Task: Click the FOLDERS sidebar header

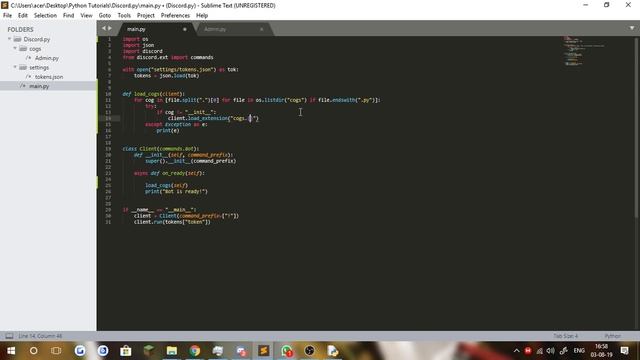Action: pyautogui.click(x=20, y=29)
